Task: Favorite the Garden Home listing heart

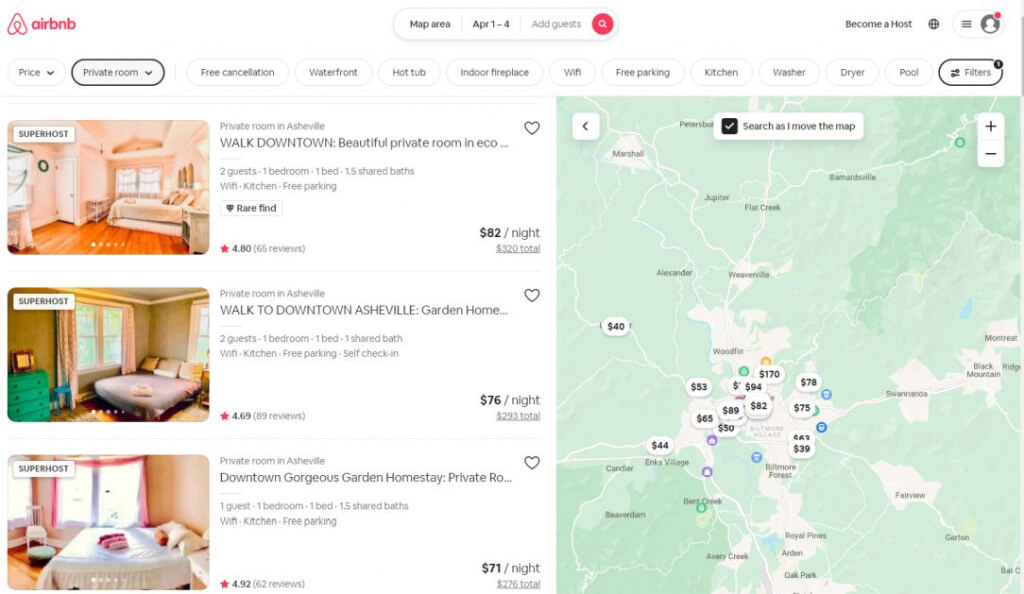Action: (x=532, y=295)
